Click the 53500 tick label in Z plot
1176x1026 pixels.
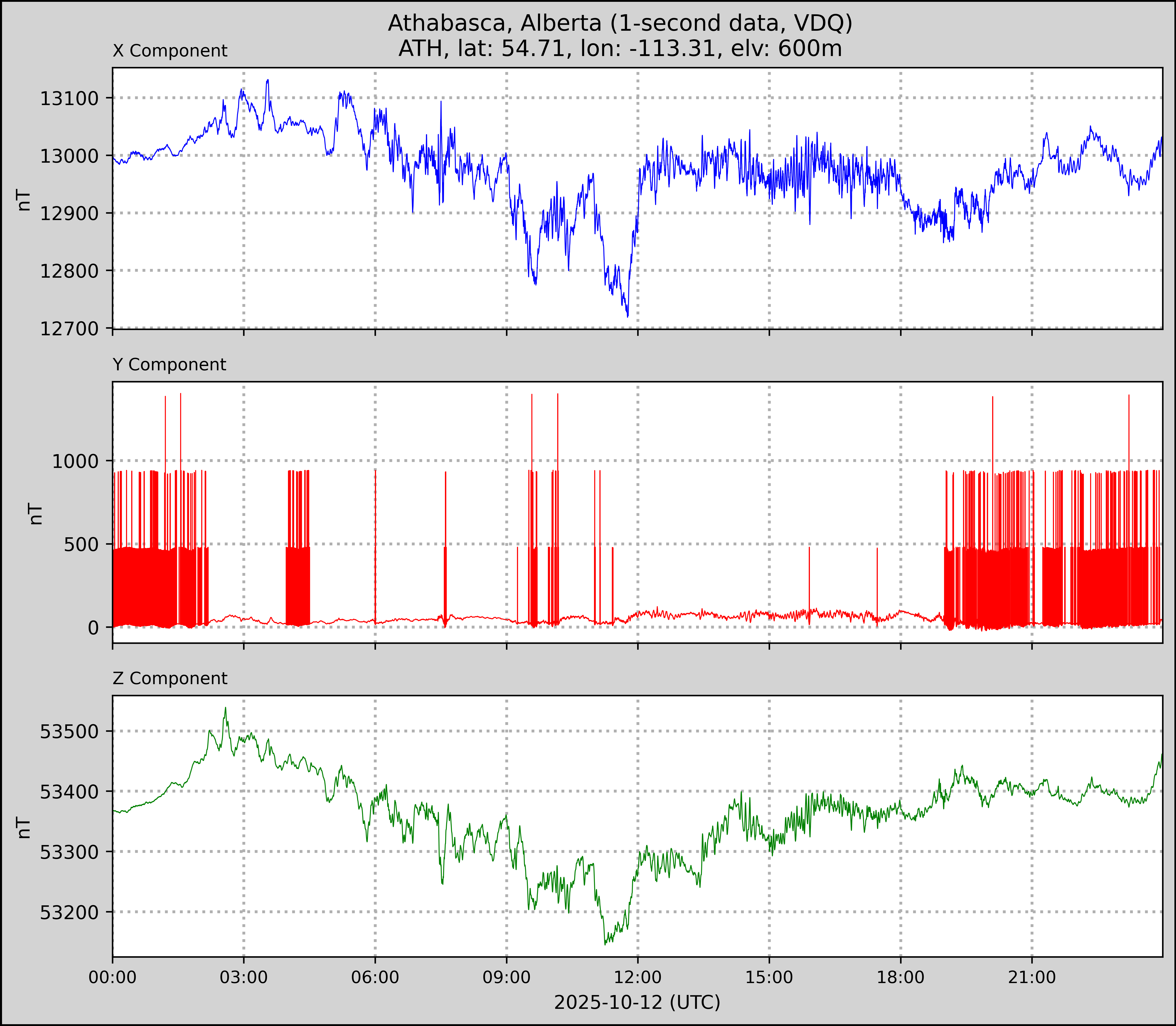[x=69, y=732]
